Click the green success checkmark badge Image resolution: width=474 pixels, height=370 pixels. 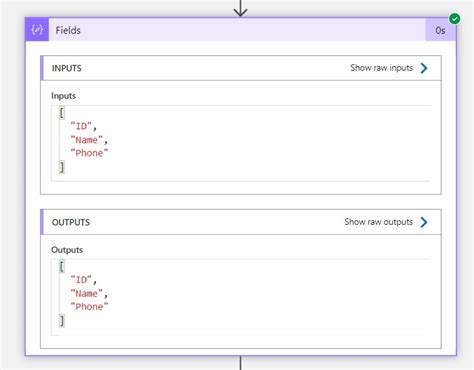point(454,19)
